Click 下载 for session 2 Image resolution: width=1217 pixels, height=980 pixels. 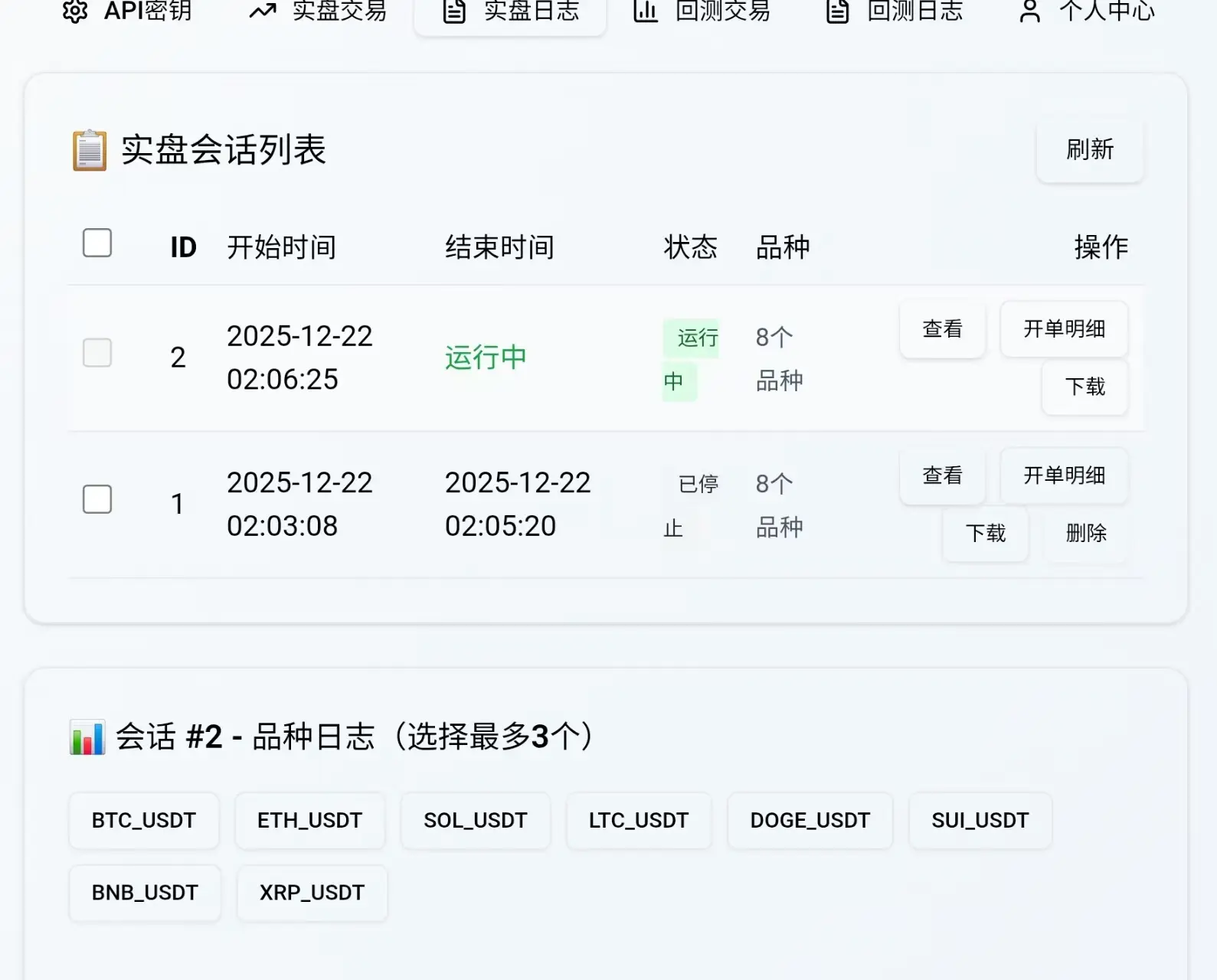click(x=1085, y=387)
